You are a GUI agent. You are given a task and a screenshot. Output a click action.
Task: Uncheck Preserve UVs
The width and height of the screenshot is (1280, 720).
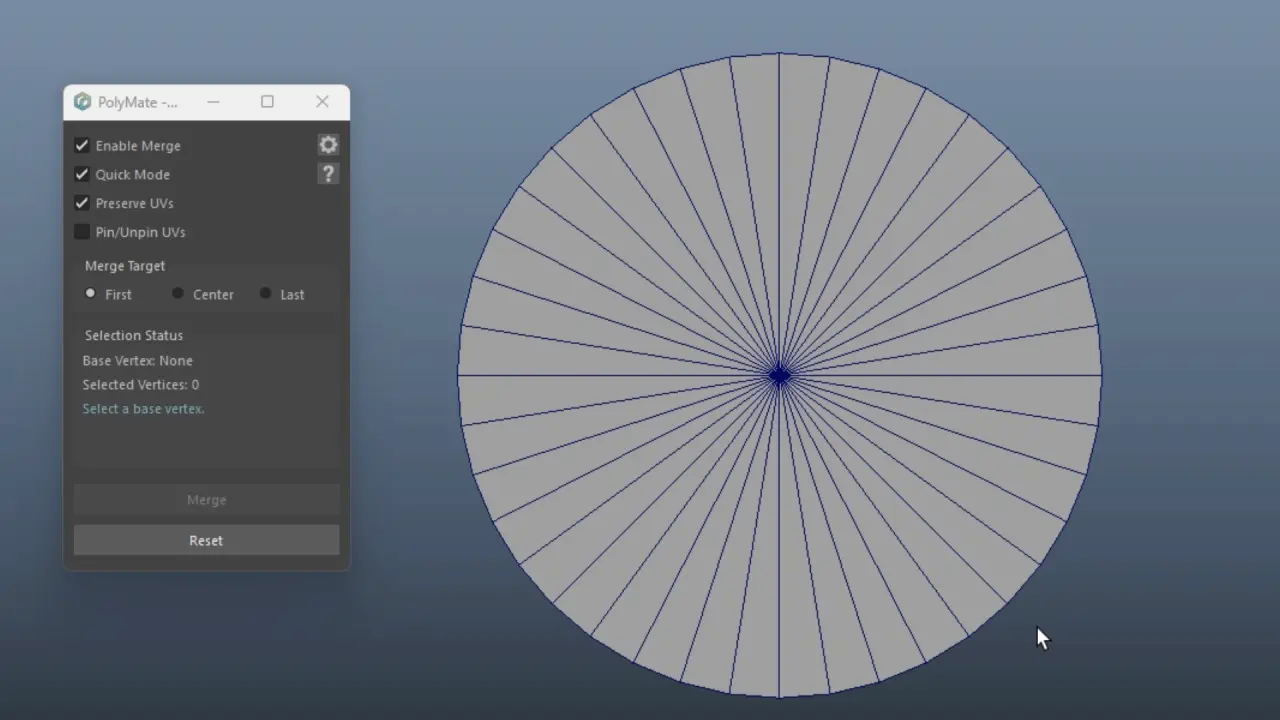pyautogui.click(x=82, y=204)
